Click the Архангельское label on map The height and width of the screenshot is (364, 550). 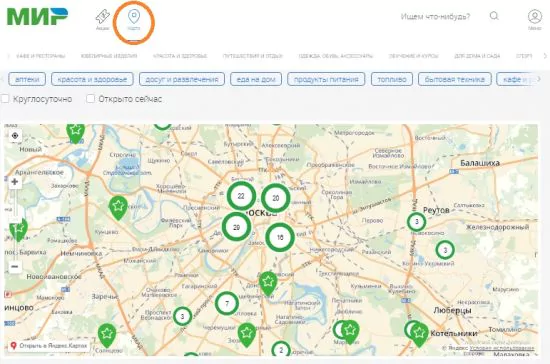39,173
